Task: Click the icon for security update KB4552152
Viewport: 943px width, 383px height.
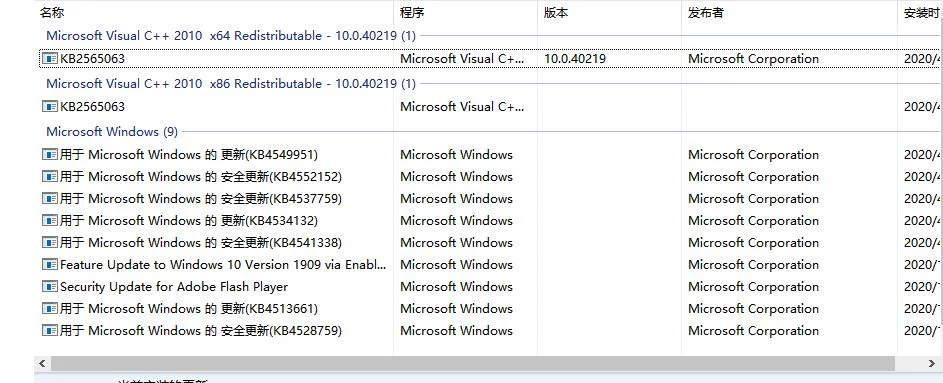Action: pos(50,177)
